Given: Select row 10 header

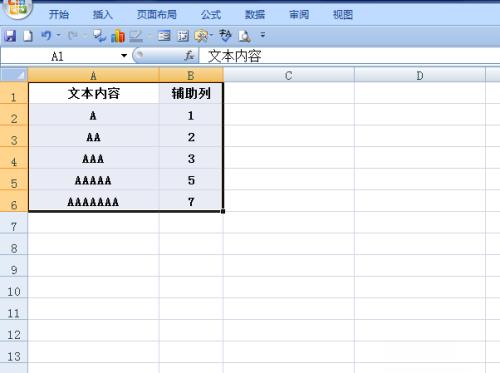Looking at the screenshot, I should point(14,288).
